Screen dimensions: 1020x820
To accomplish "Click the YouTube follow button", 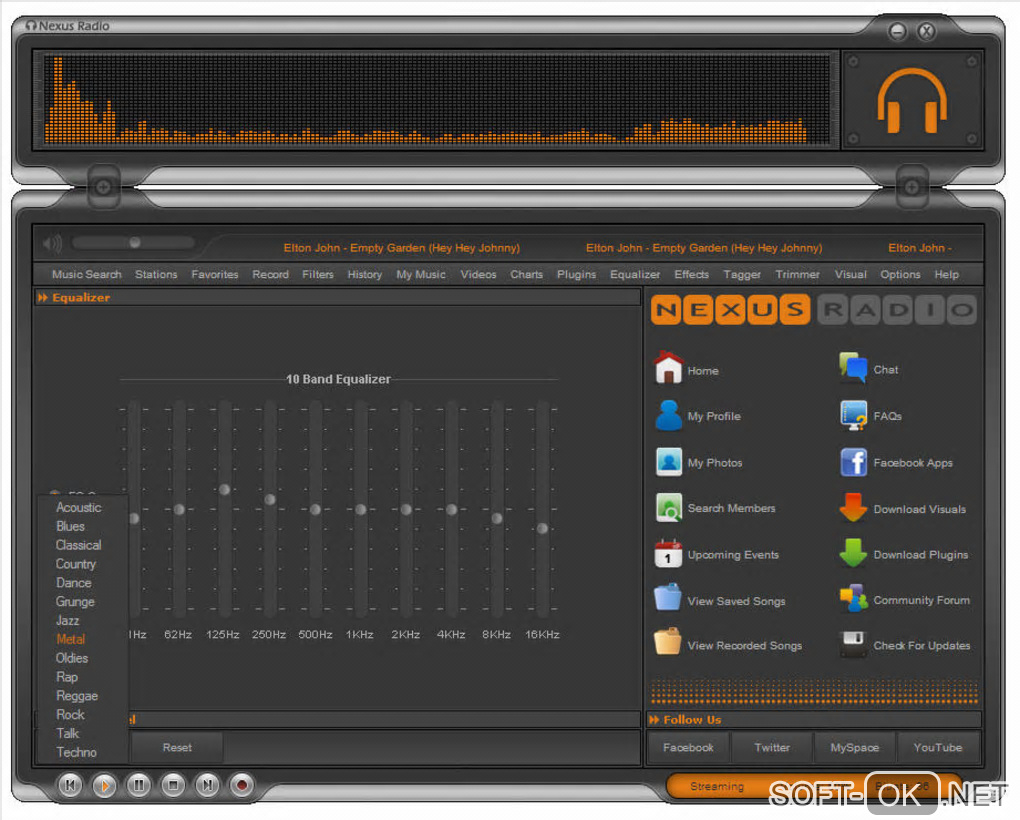I will tap(938, 748).
